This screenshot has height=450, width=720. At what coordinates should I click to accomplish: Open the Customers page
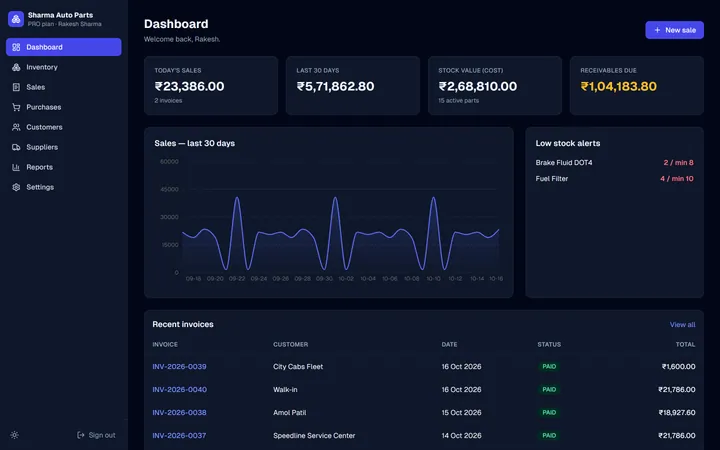[x=64, y=127]
